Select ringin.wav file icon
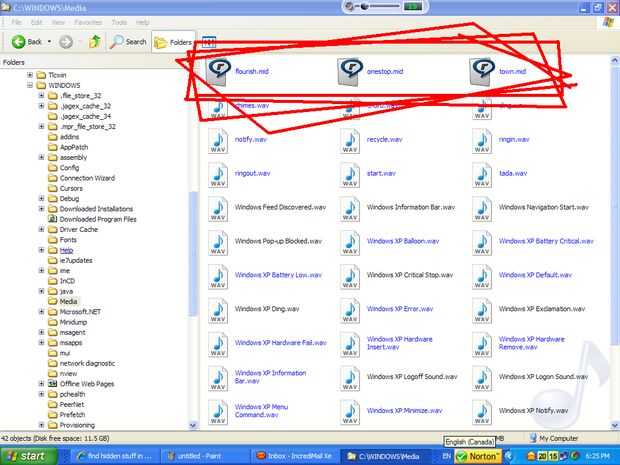The image size is (620, 465). [x=482, y=141]
